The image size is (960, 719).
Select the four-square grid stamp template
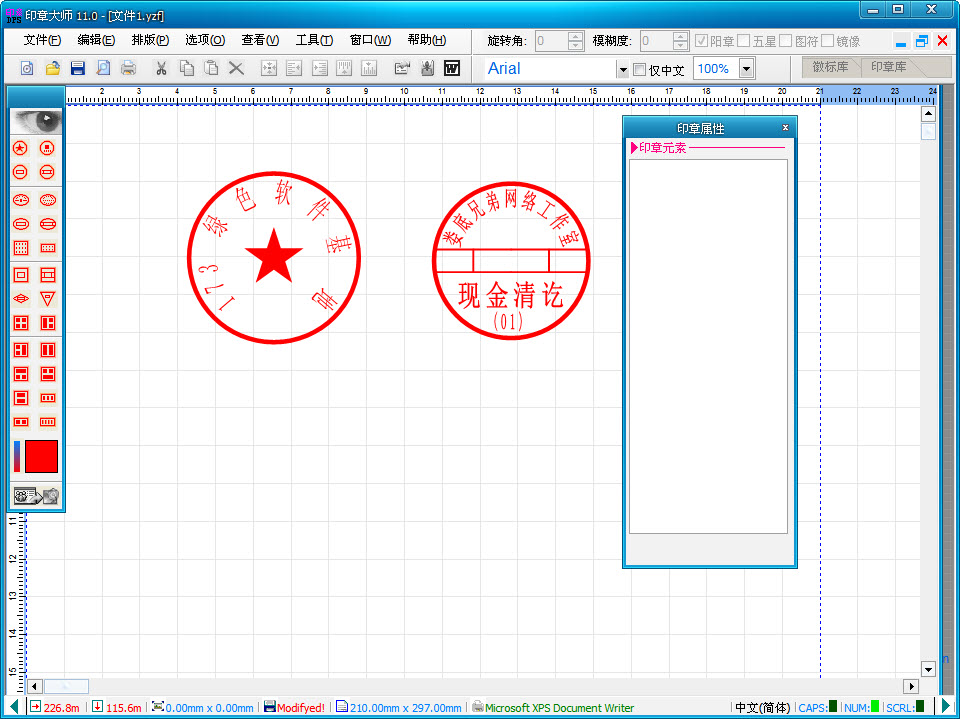pyautogui.click(x=21, y=323)
